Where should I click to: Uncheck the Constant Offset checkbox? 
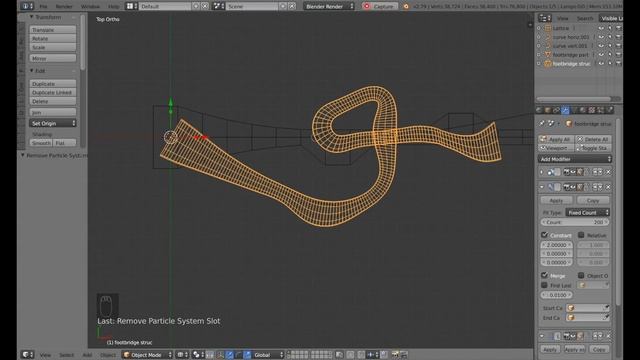544,235
